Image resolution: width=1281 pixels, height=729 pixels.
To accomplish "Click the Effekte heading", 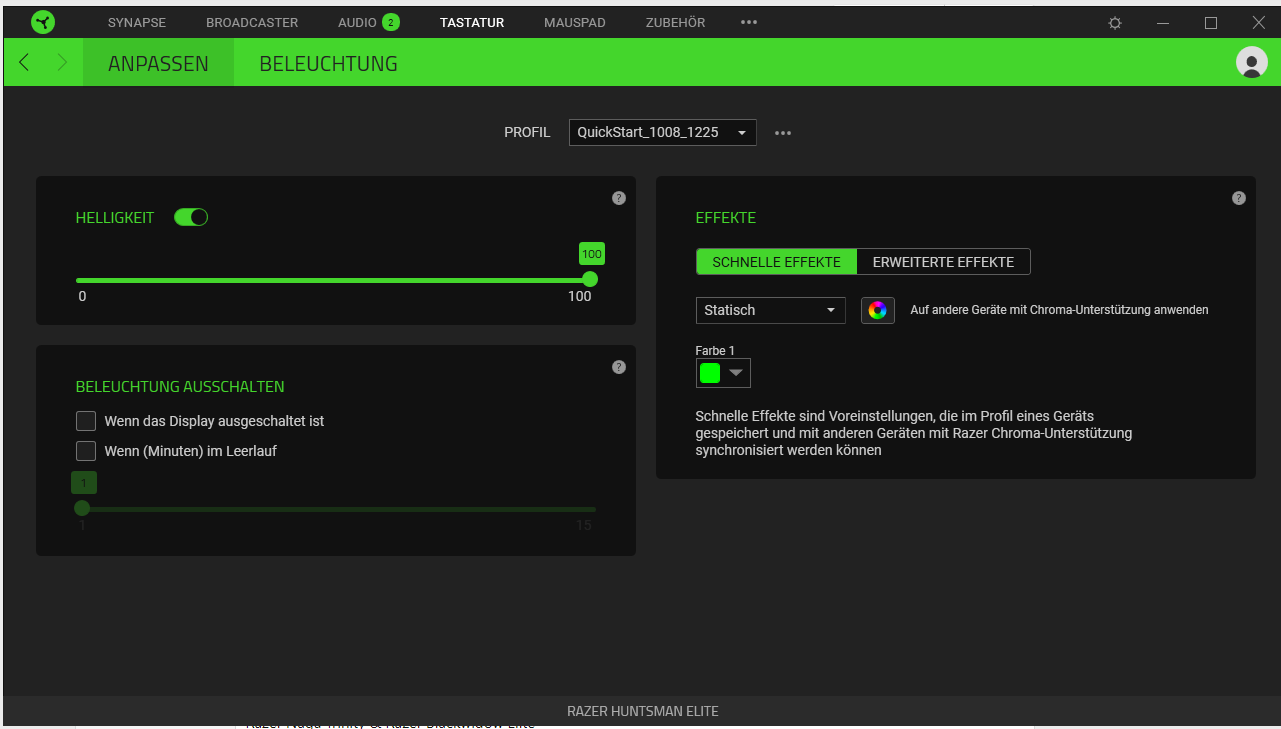I will point(726,217).
